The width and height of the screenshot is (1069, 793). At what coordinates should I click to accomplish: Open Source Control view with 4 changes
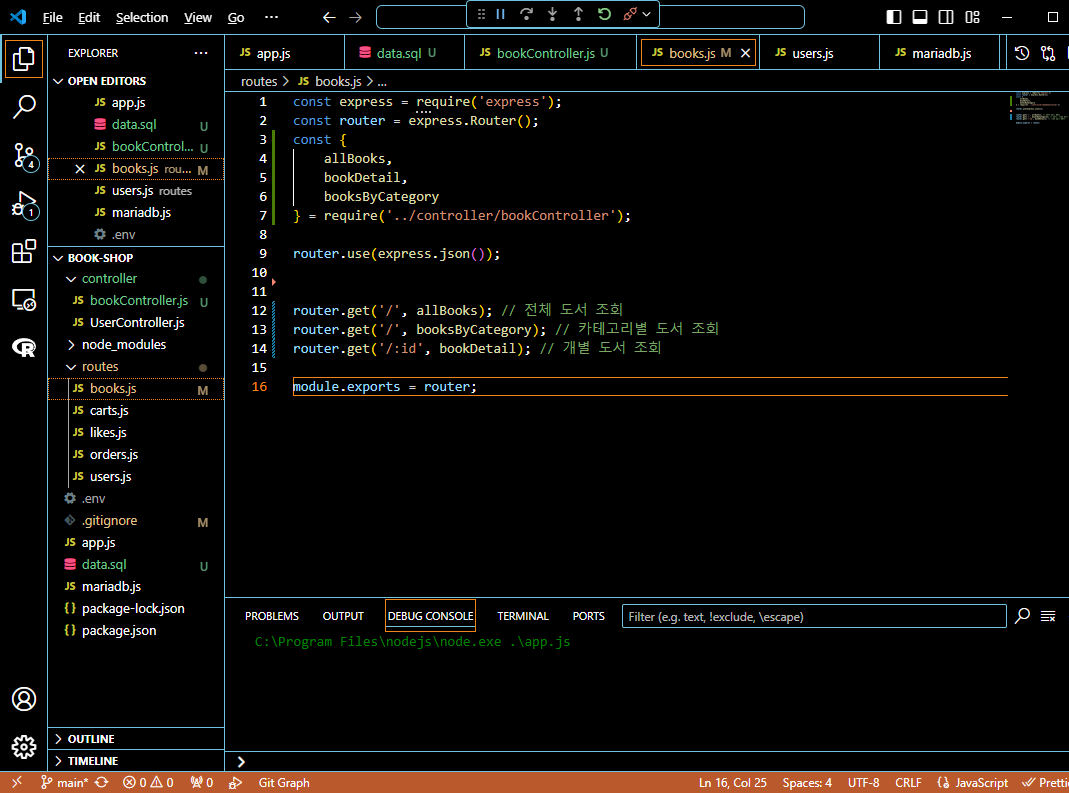pyautogui.click(x=24, y=156)
